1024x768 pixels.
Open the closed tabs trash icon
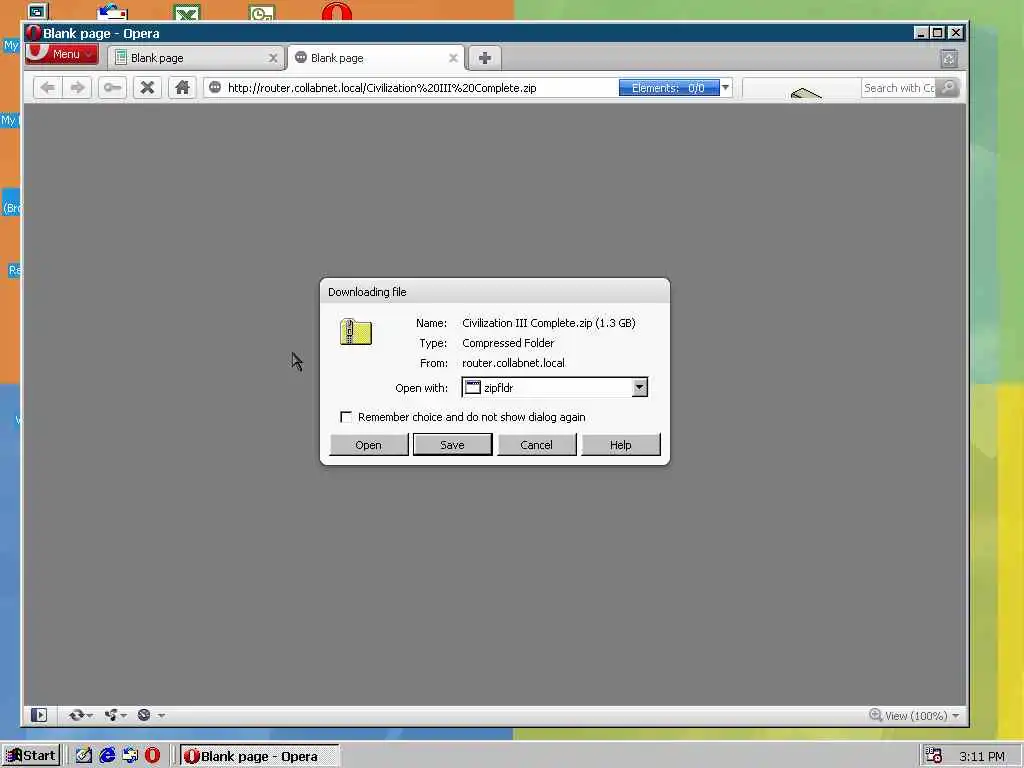(x=949, y=59)
